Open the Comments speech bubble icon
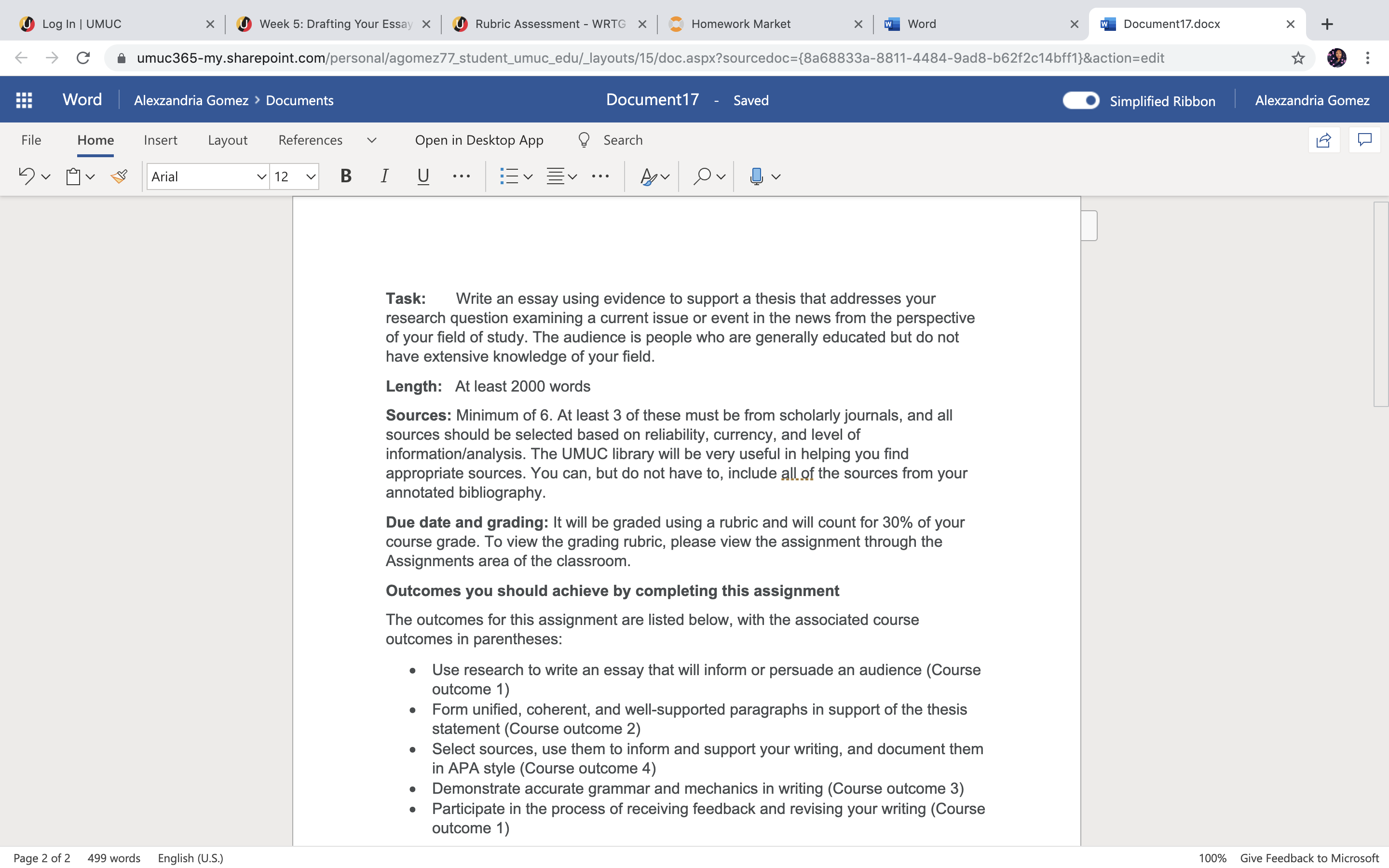The width and height of the screenshot is (1389, 868). [1364, 140]
